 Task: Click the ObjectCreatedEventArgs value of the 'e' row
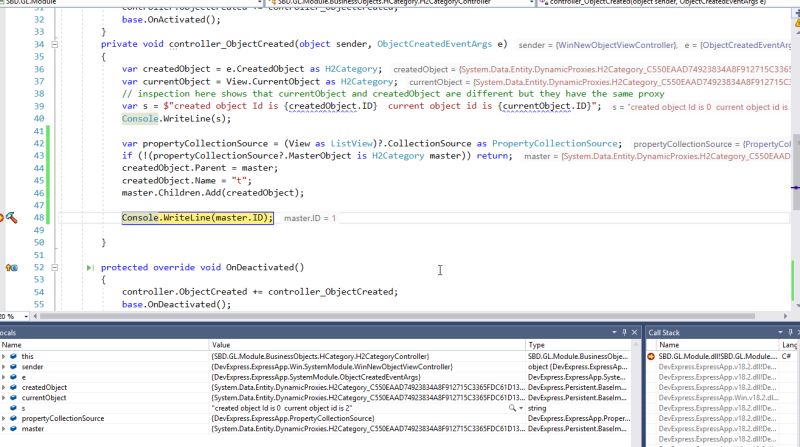point(316,377)
